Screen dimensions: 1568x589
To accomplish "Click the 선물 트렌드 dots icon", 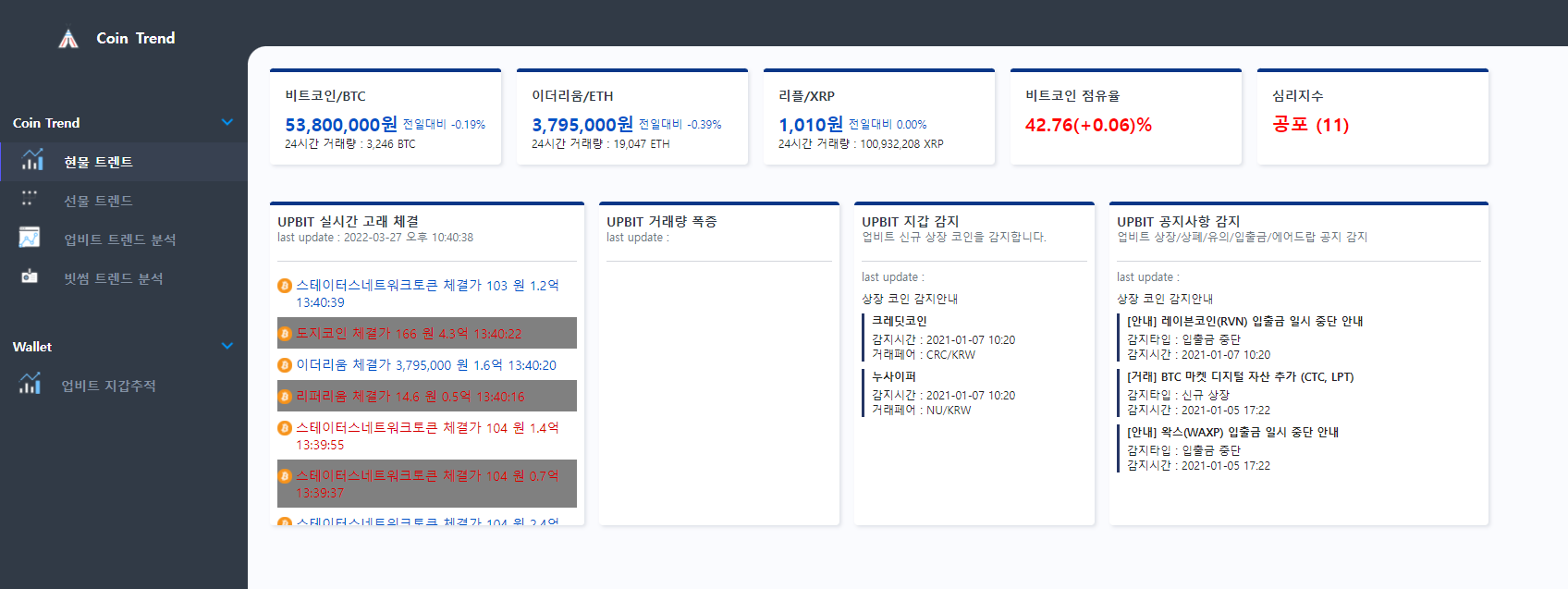I will pos(30,199).
